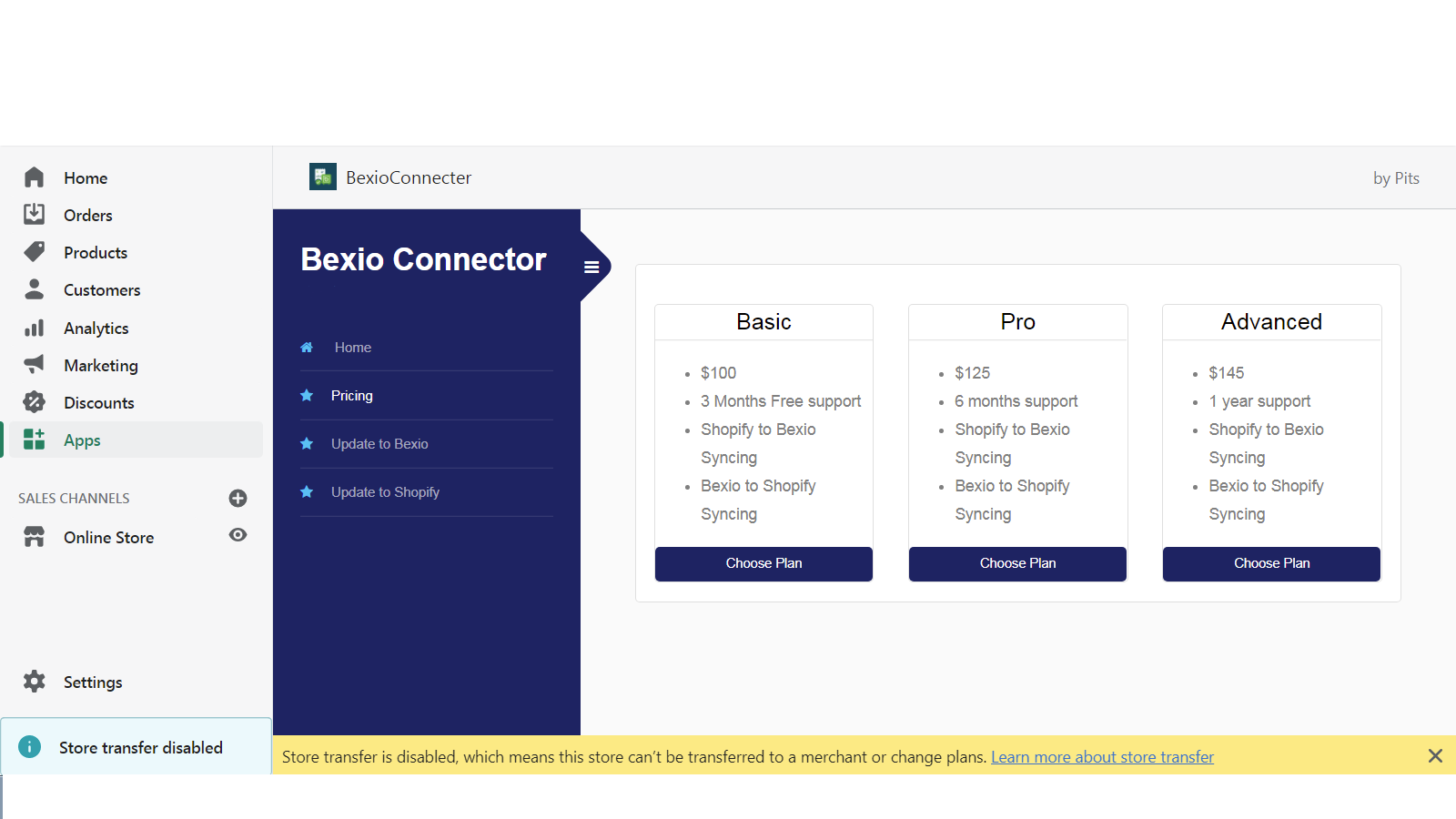Click the BexioConnecter app logo
This screenshot has width=1456, height=819.
click(322, 177)
